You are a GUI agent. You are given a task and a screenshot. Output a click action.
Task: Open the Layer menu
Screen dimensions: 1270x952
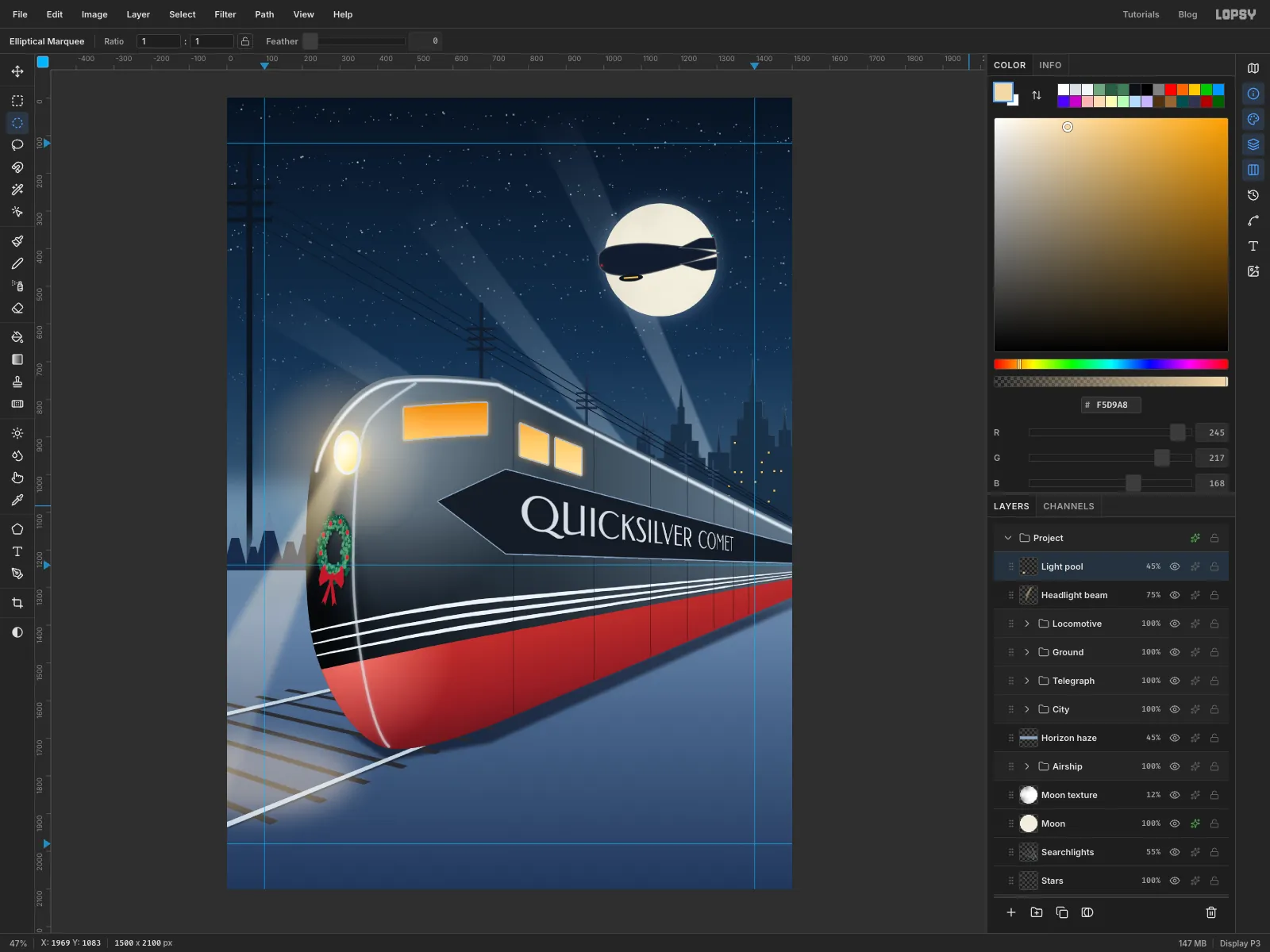138,14
